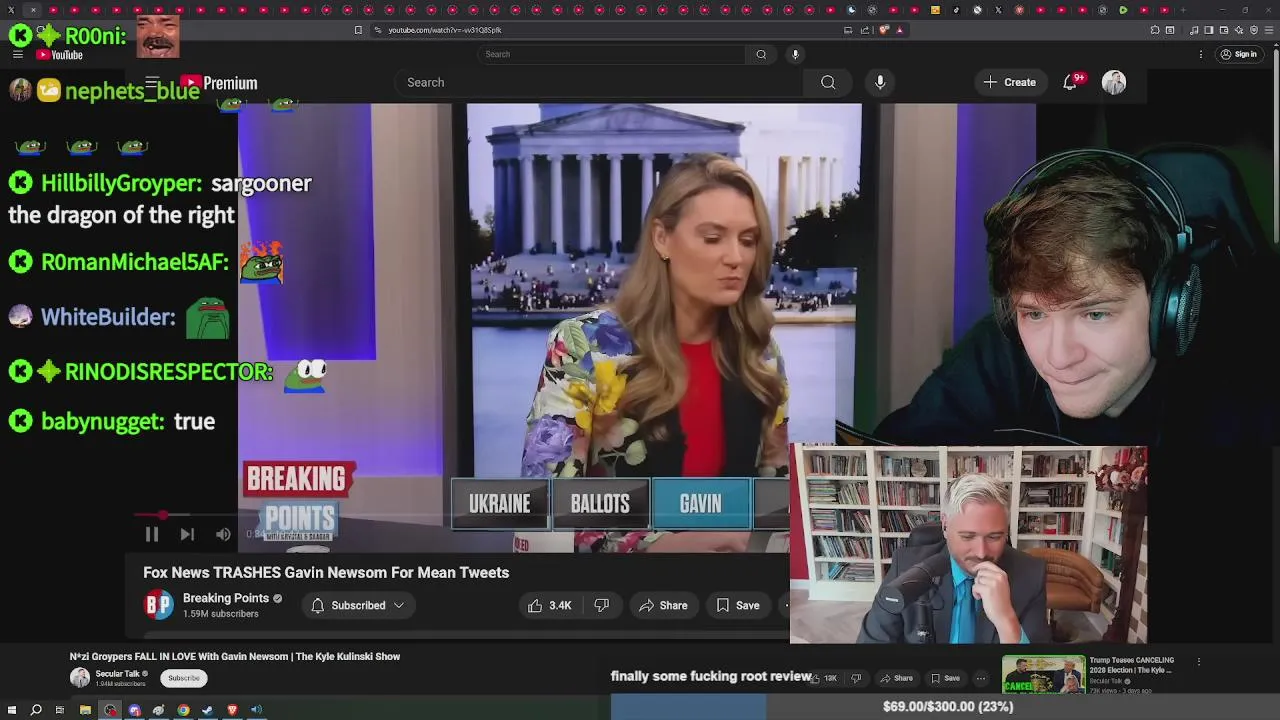Screen dimensions: 1280x720
Task: Skip to the next video
Action: coord(187,534)
